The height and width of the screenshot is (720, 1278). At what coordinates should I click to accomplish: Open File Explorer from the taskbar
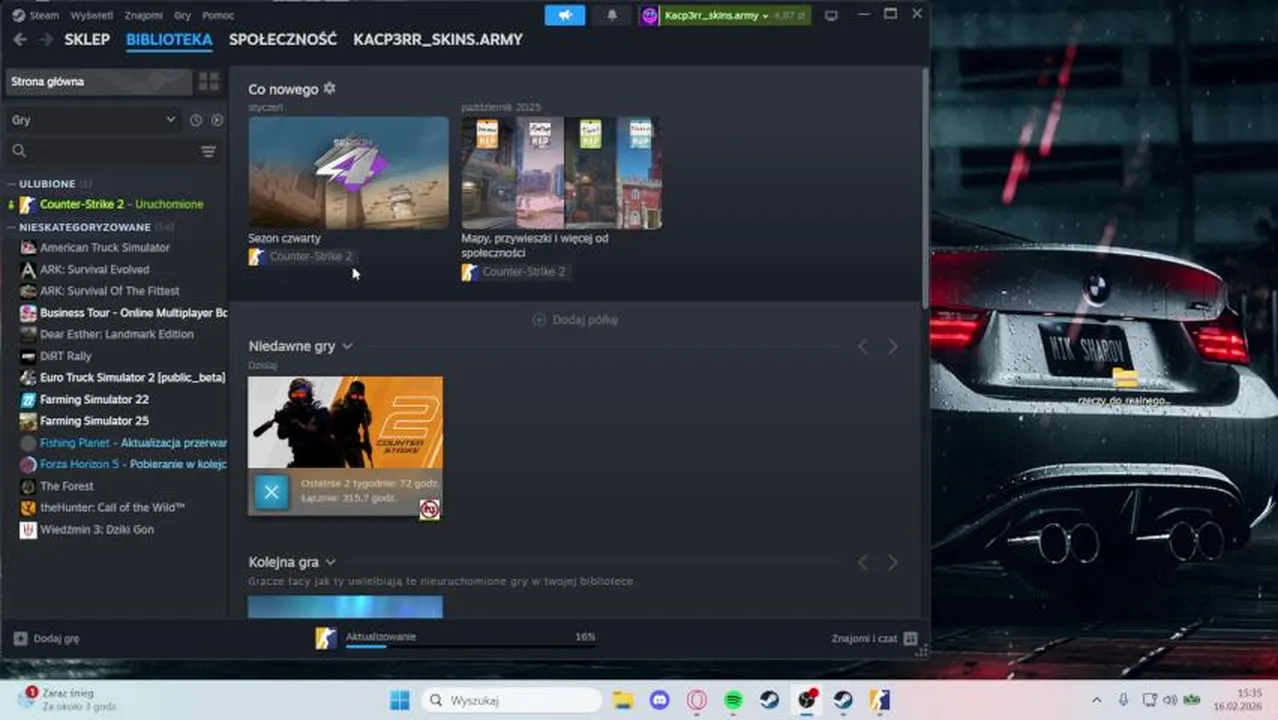pyautogui.click(x=623, y=700)
